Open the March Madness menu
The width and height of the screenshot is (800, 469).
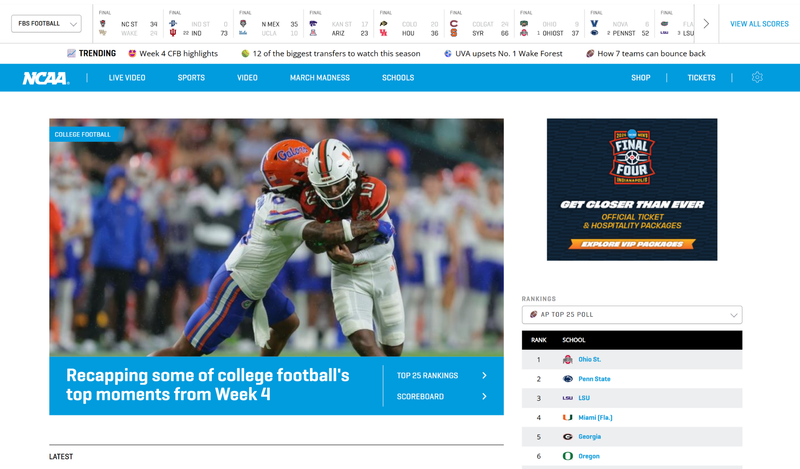pyautogui.click(x=320, y=78)
